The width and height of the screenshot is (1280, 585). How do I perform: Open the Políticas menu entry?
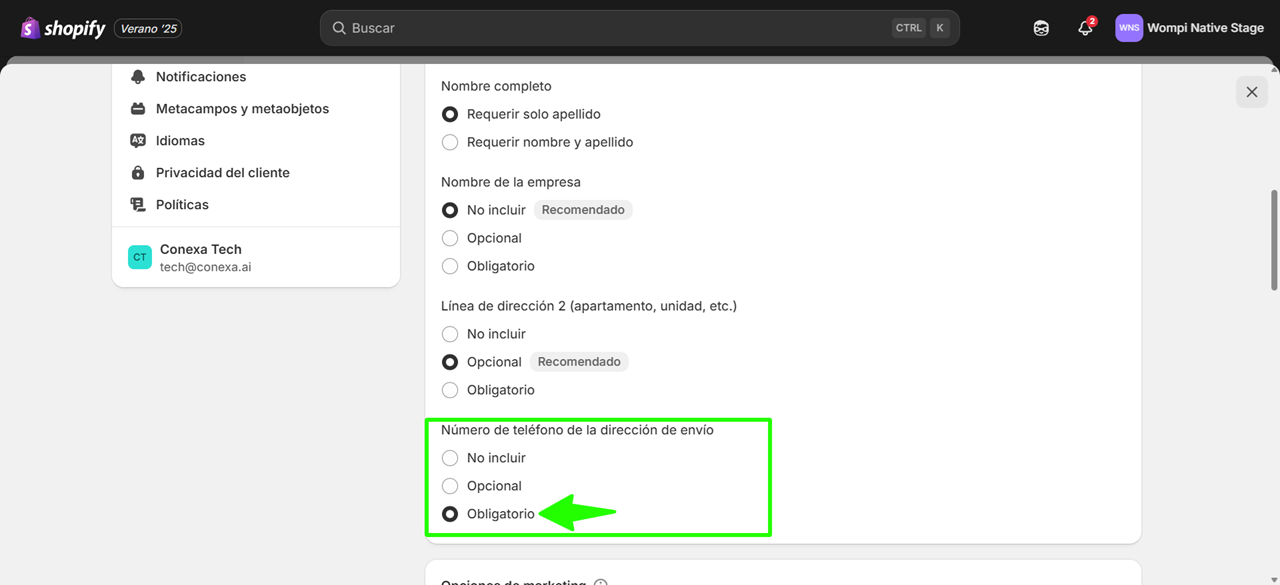(x=183, y=204)
